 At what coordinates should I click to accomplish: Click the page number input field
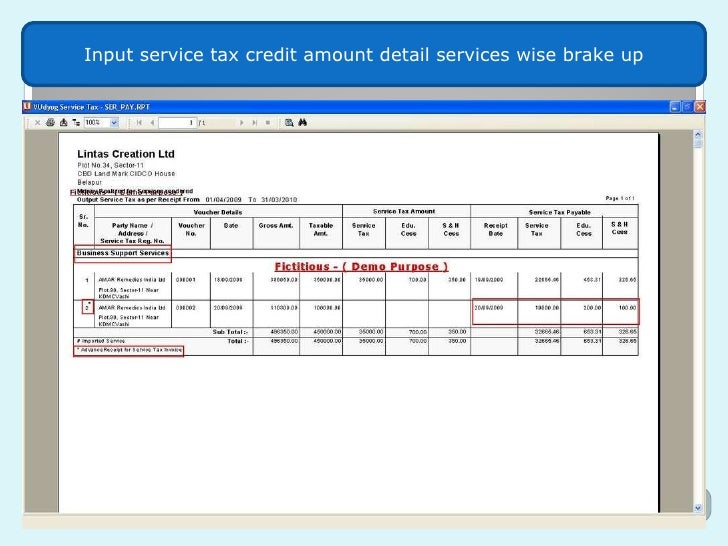177,123
